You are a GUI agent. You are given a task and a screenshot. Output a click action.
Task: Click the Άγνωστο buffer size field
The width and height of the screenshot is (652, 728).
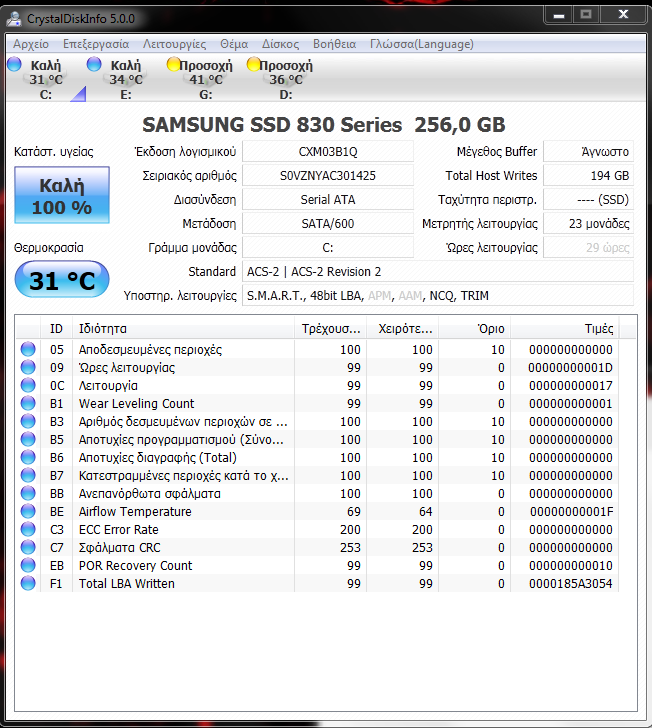[x=588, y=152]
